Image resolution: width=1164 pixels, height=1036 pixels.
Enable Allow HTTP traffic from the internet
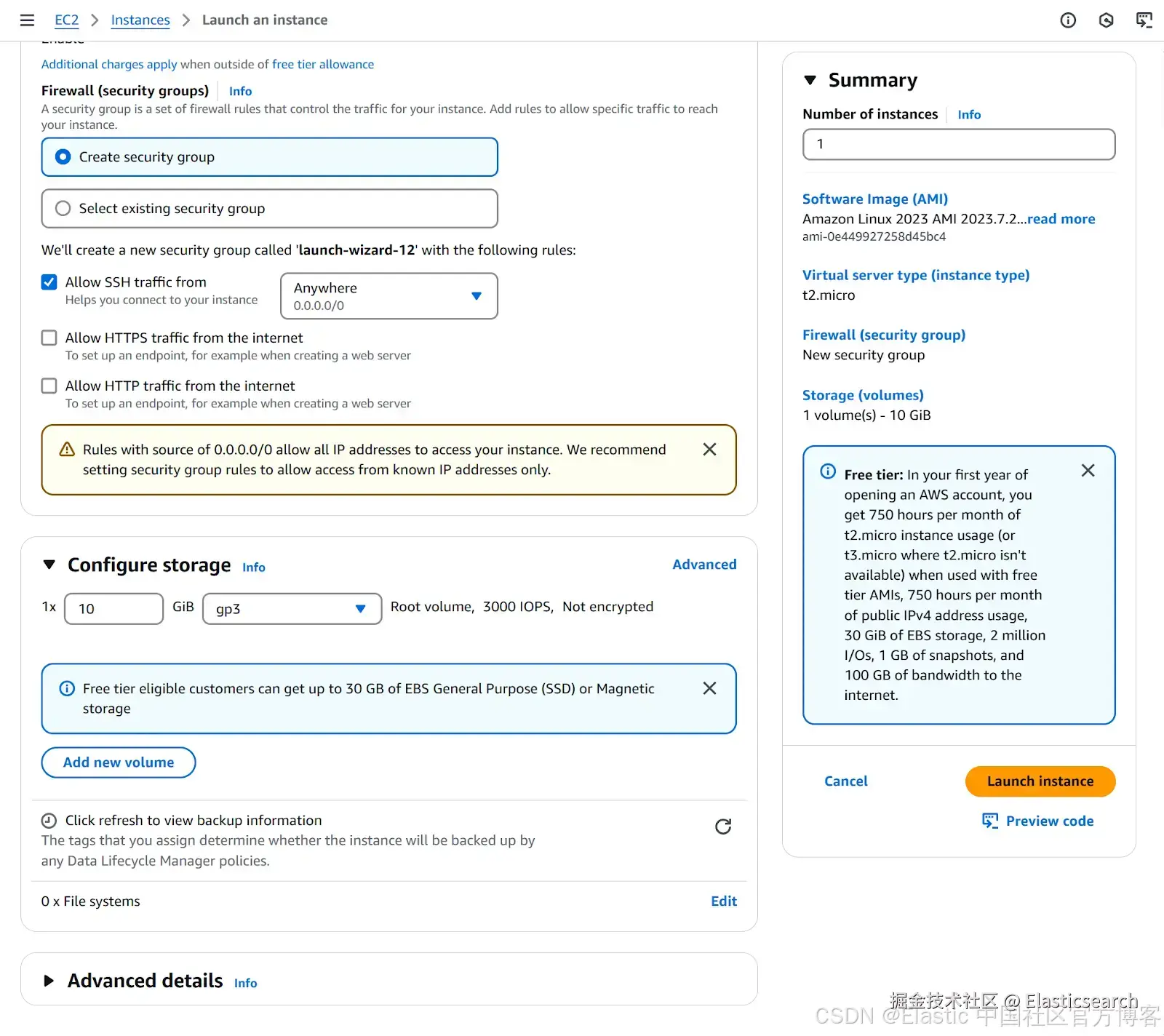49,386
